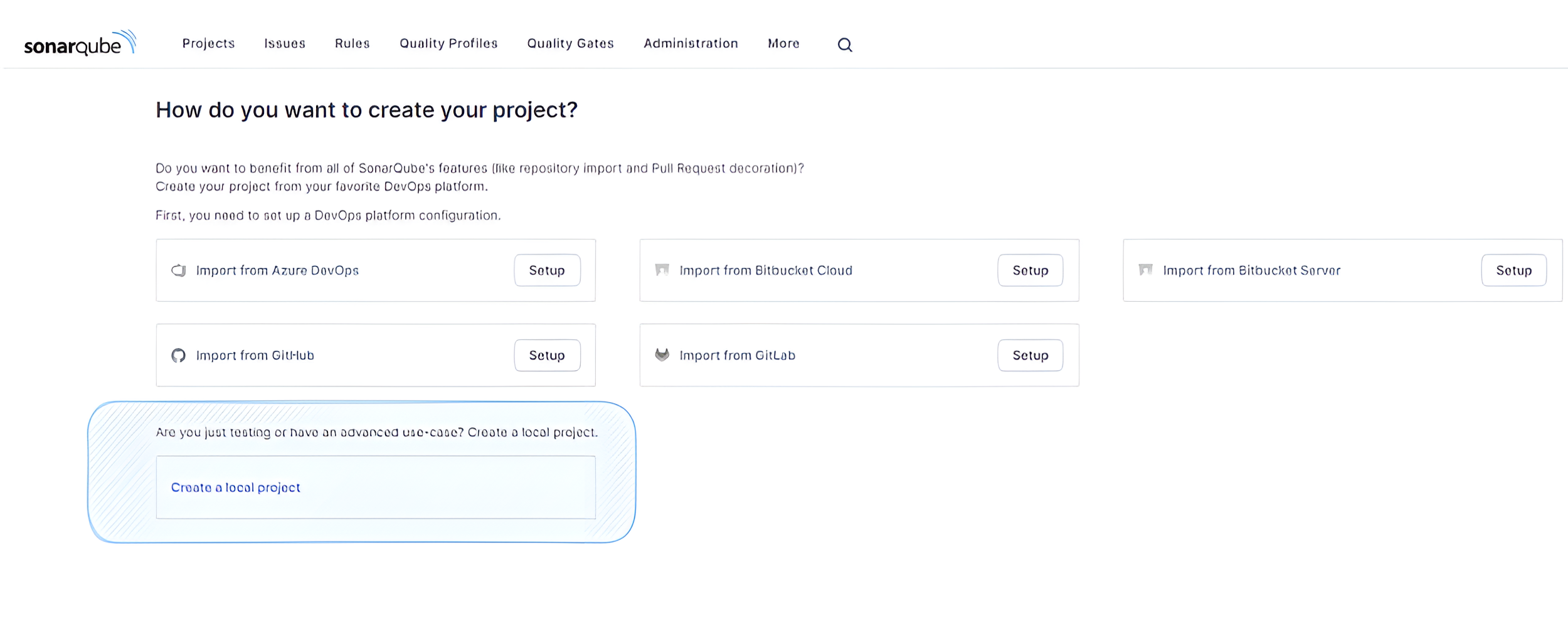
Task: Go to the Issues page
Action: point(284,43)
